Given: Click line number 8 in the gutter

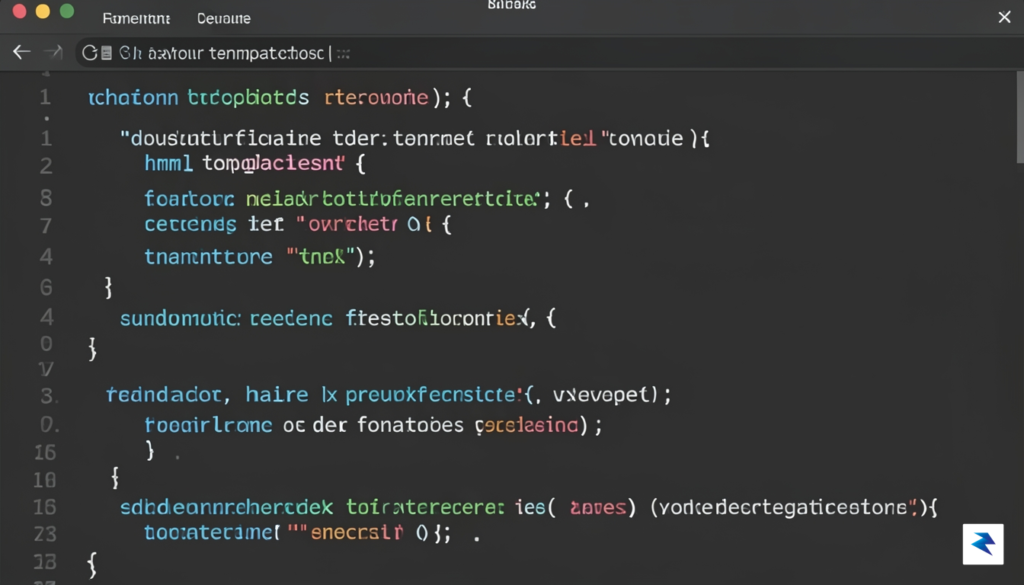Looking at the screenshot, I should [x=46, y=198].
